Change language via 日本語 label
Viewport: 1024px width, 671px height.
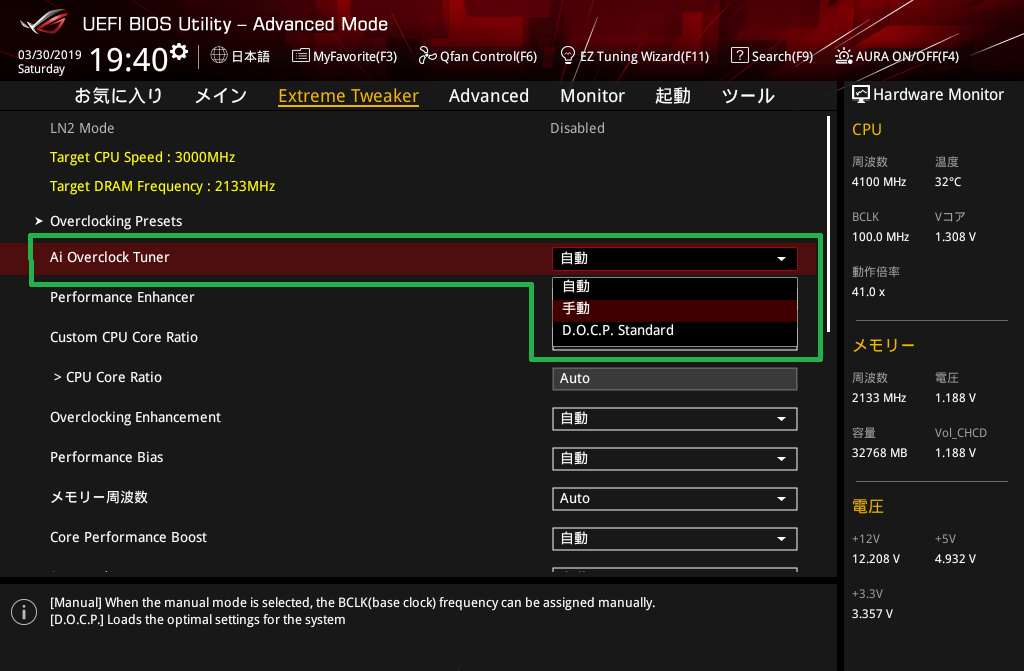250,56
